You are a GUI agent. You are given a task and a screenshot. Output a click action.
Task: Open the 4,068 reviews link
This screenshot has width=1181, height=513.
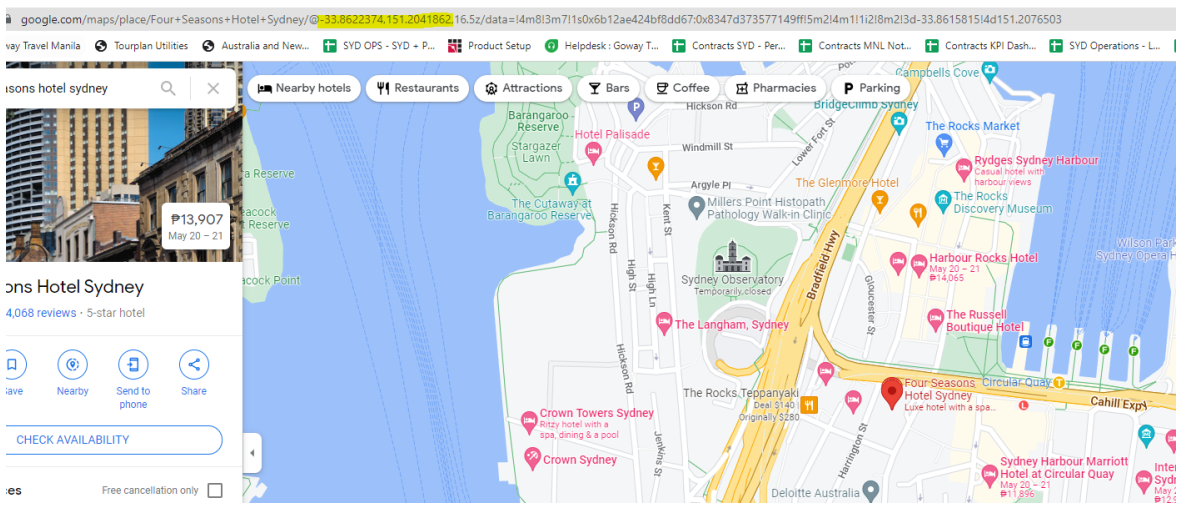tap(41, 313)
